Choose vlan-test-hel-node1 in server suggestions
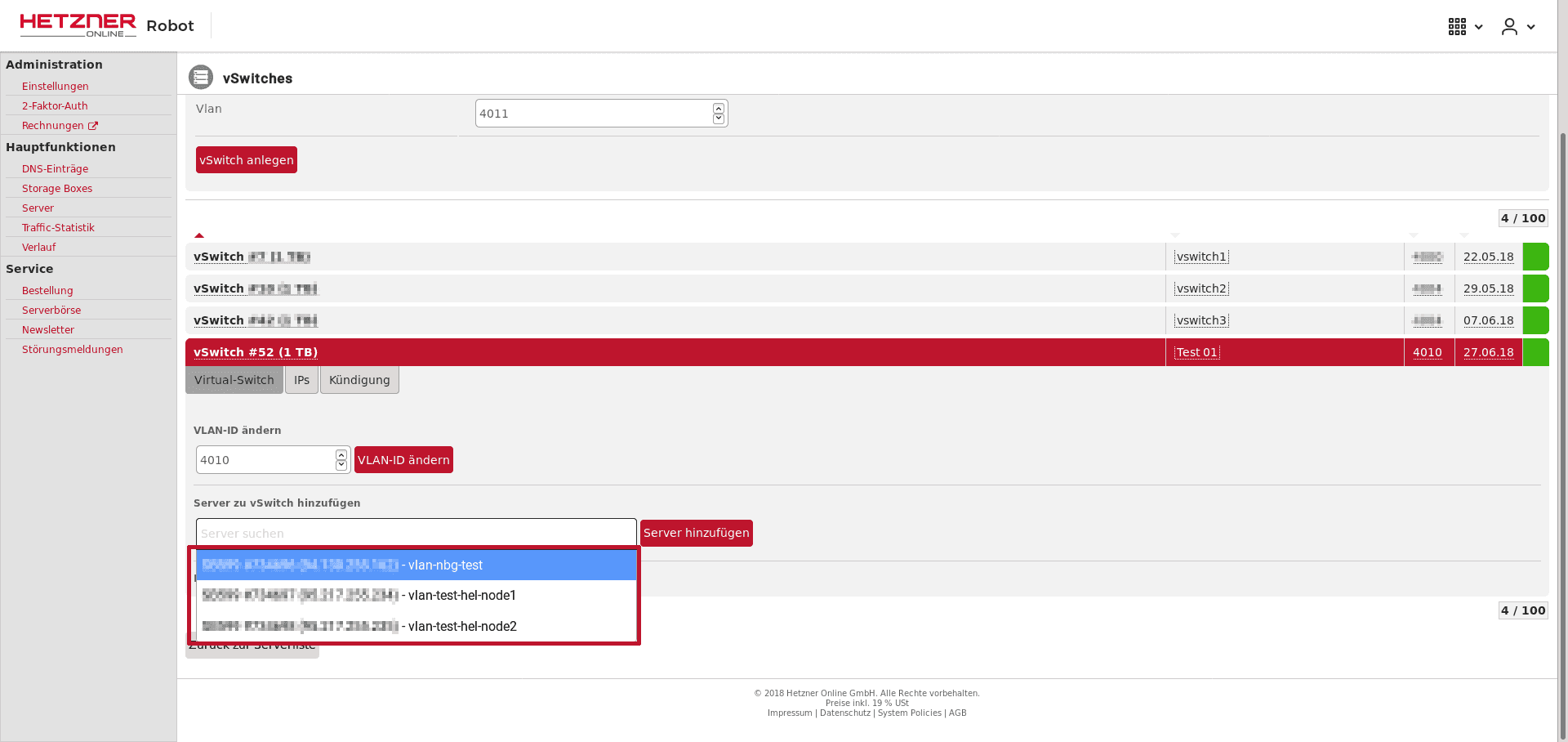 [x=416, y=595]
